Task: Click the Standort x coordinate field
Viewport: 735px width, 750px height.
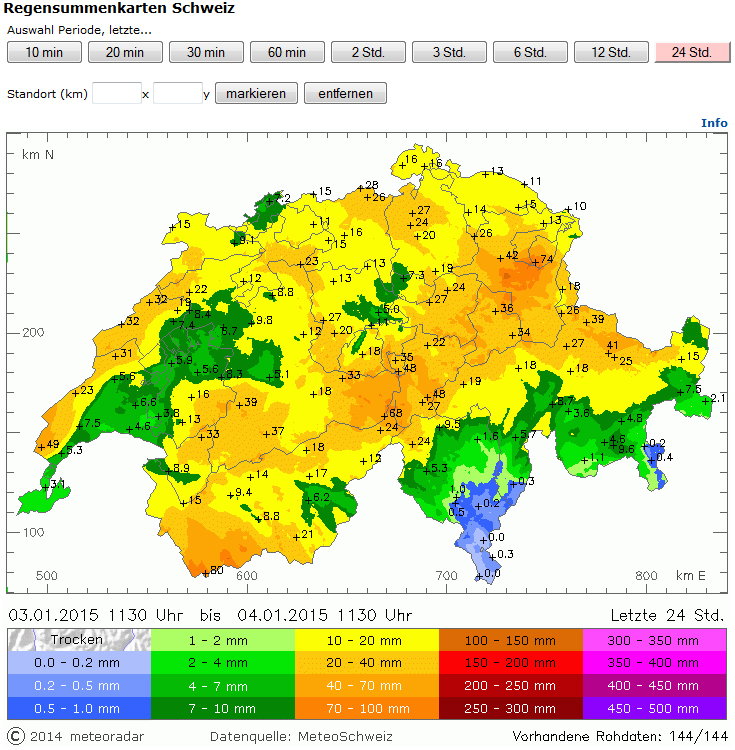Action: [x=117, y=93]
